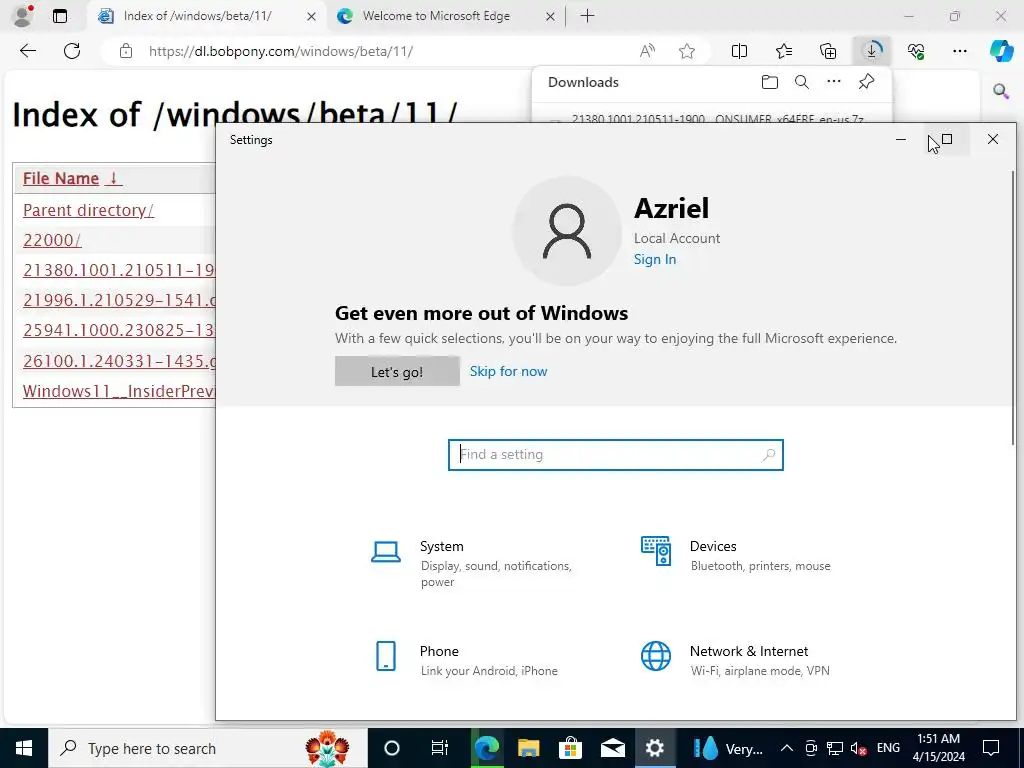Open the Copilot icon in Edge

pyautogui.click(x=1001, y=51)
